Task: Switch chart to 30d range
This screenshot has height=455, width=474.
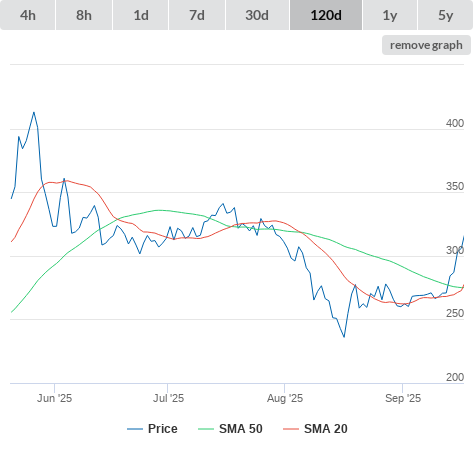Action: coord(257,15)
